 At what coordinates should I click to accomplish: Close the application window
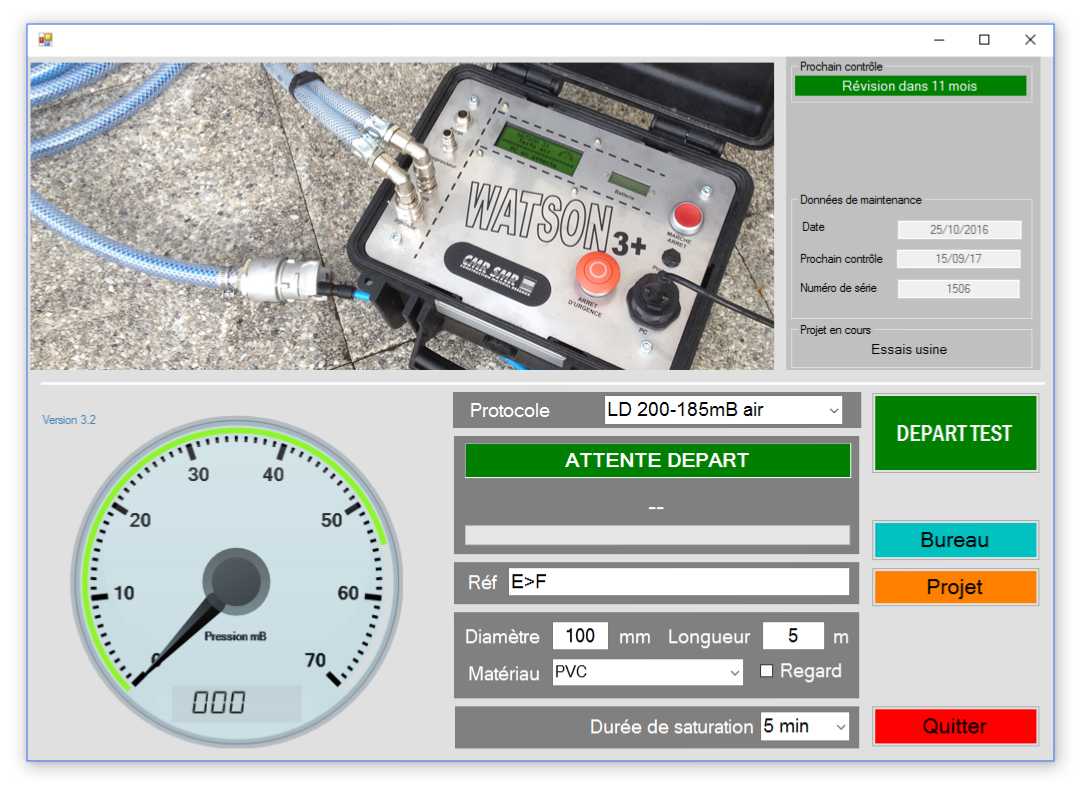[x=1030, y=40]
